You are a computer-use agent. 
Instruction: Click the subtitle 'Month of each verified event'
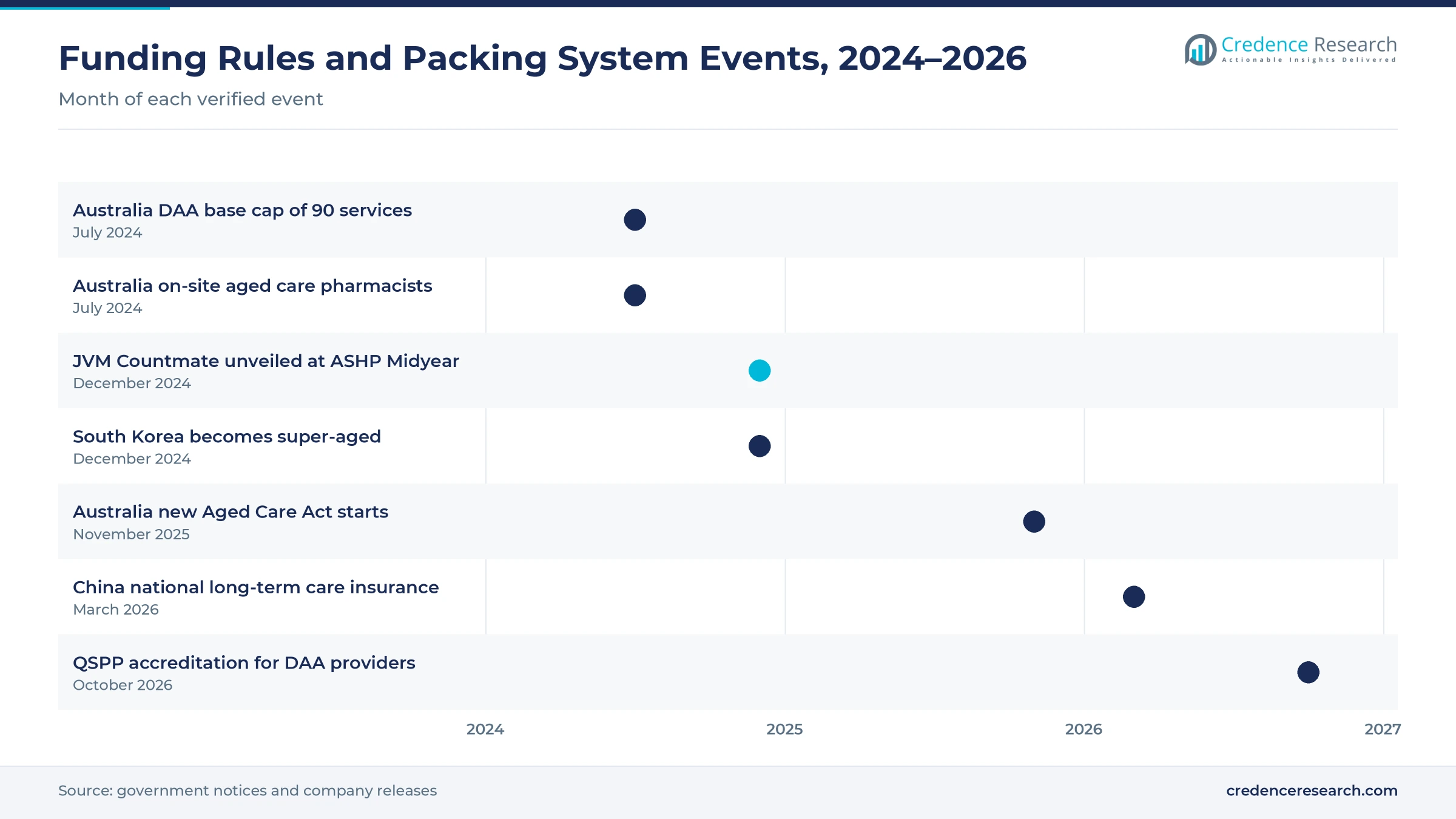tap(190, 99)
